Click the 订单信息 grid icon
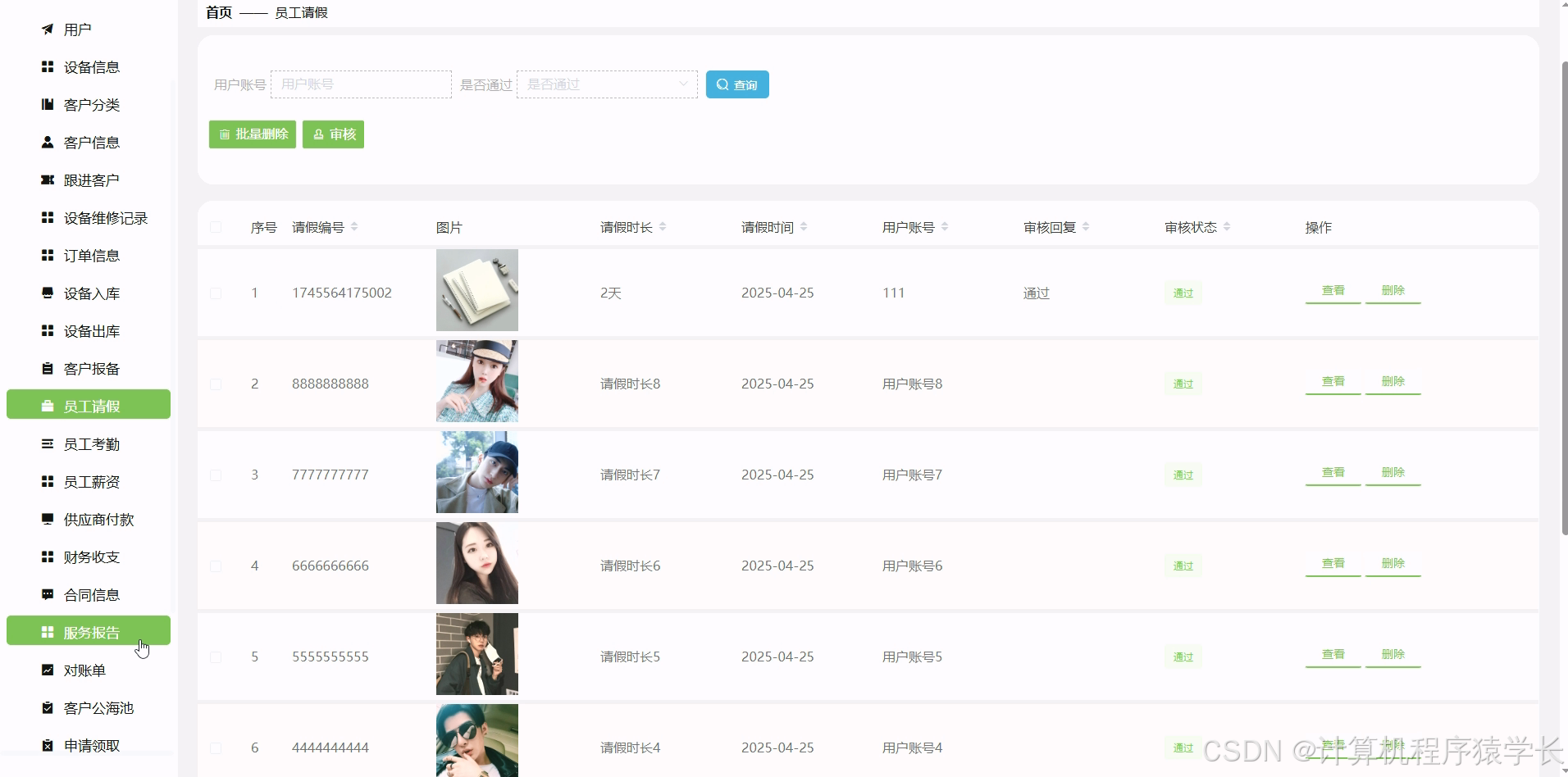The height and width of the screenshot is (777, 1568). pos(48,256)
